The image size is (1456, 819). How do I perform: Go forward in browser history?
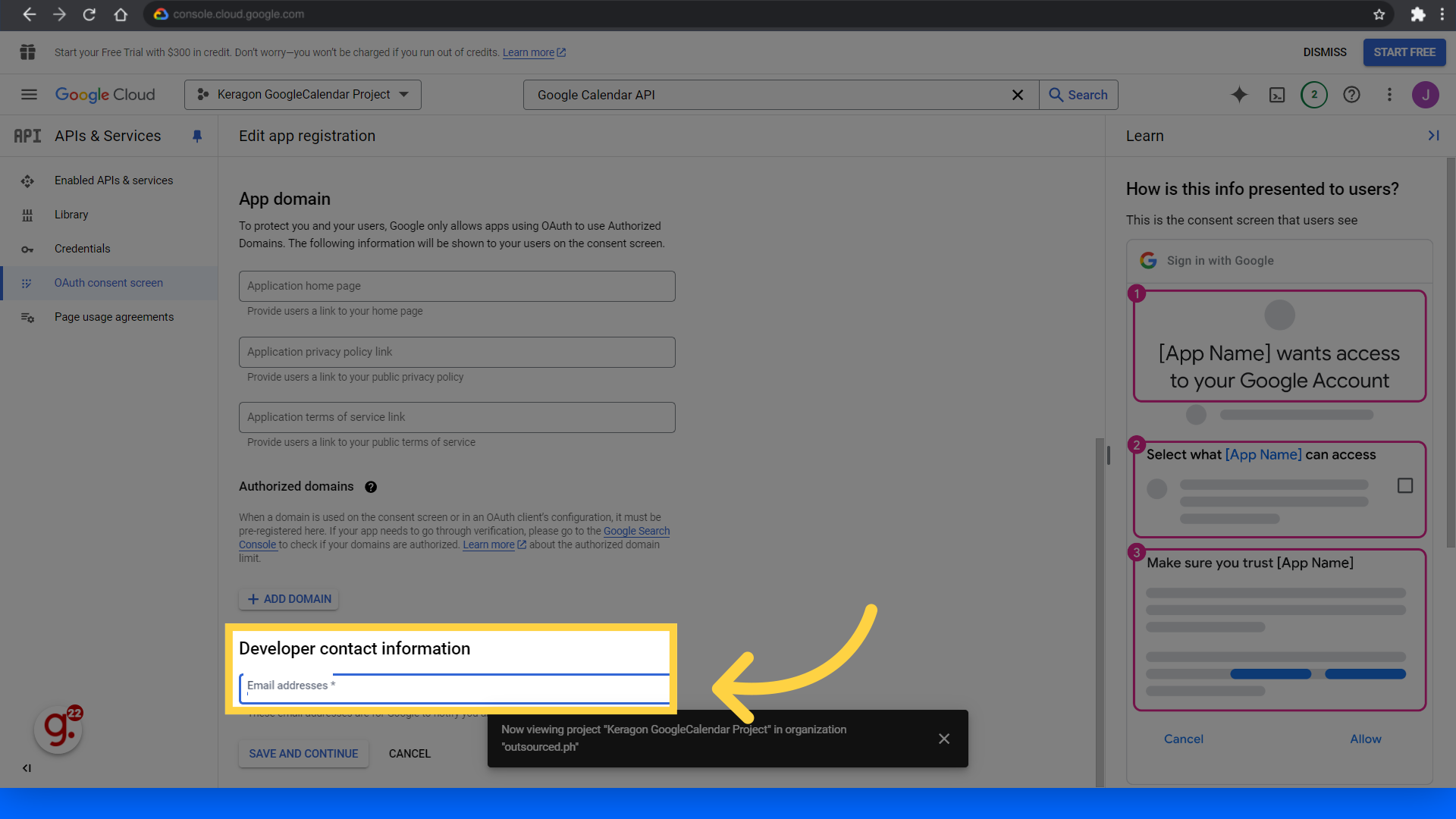click(59, 14)
